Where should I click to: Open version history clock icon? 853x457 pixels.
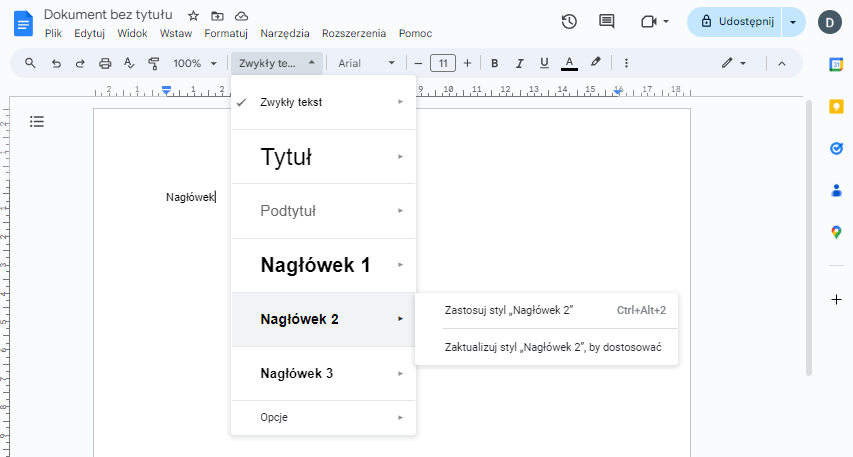coord(569,21)
